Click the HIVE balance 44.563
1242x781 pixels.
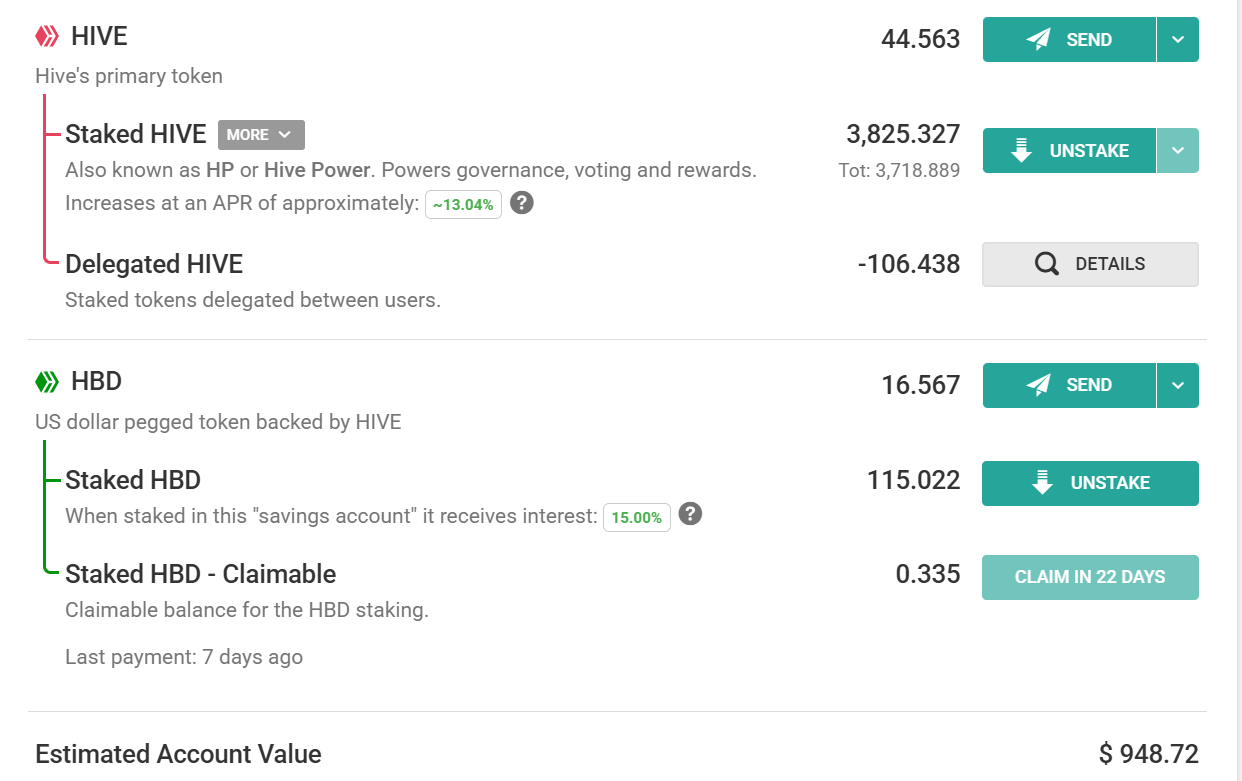920,40
